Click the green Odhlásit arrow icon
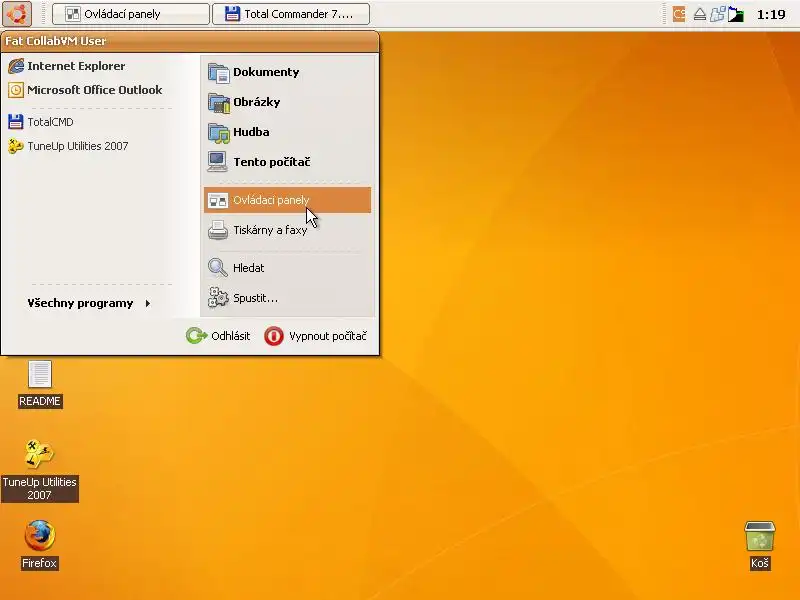 196,336
